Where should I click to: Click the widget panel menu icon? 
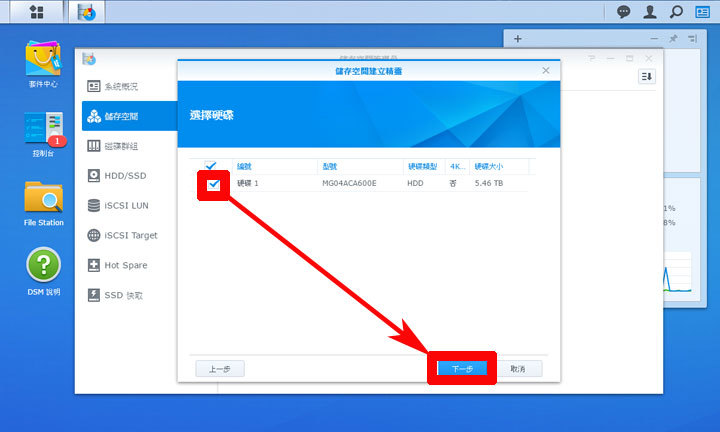(692, 39)
